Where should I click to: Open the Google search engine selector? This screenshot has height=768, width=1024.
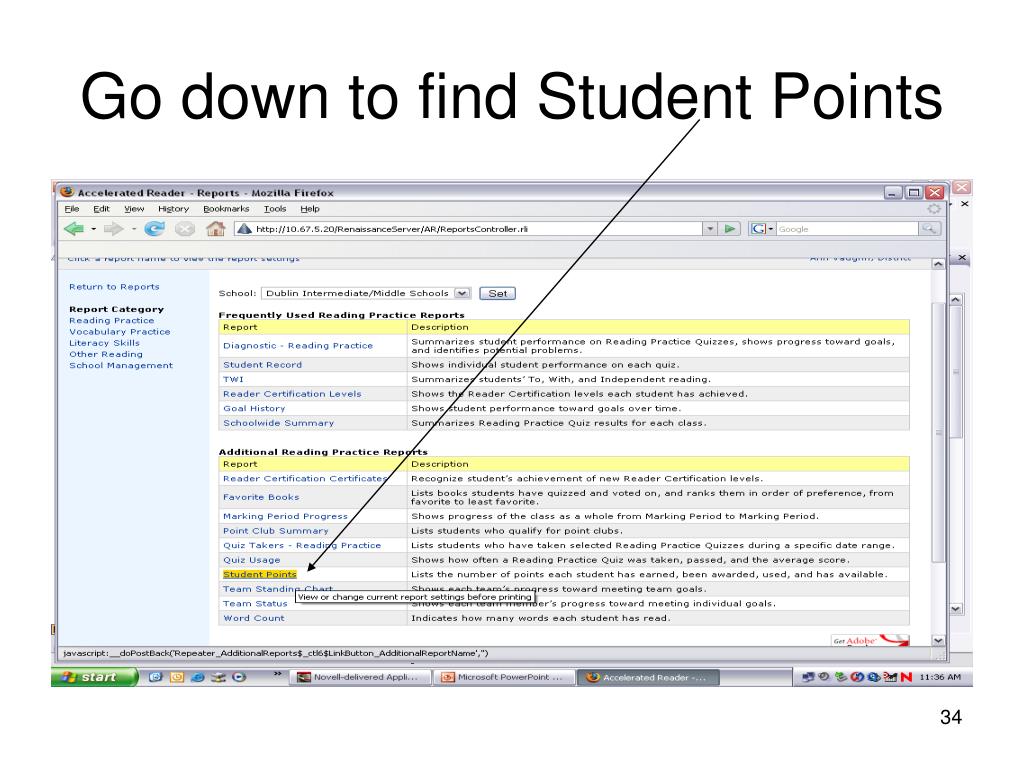(x=761, y=229)
